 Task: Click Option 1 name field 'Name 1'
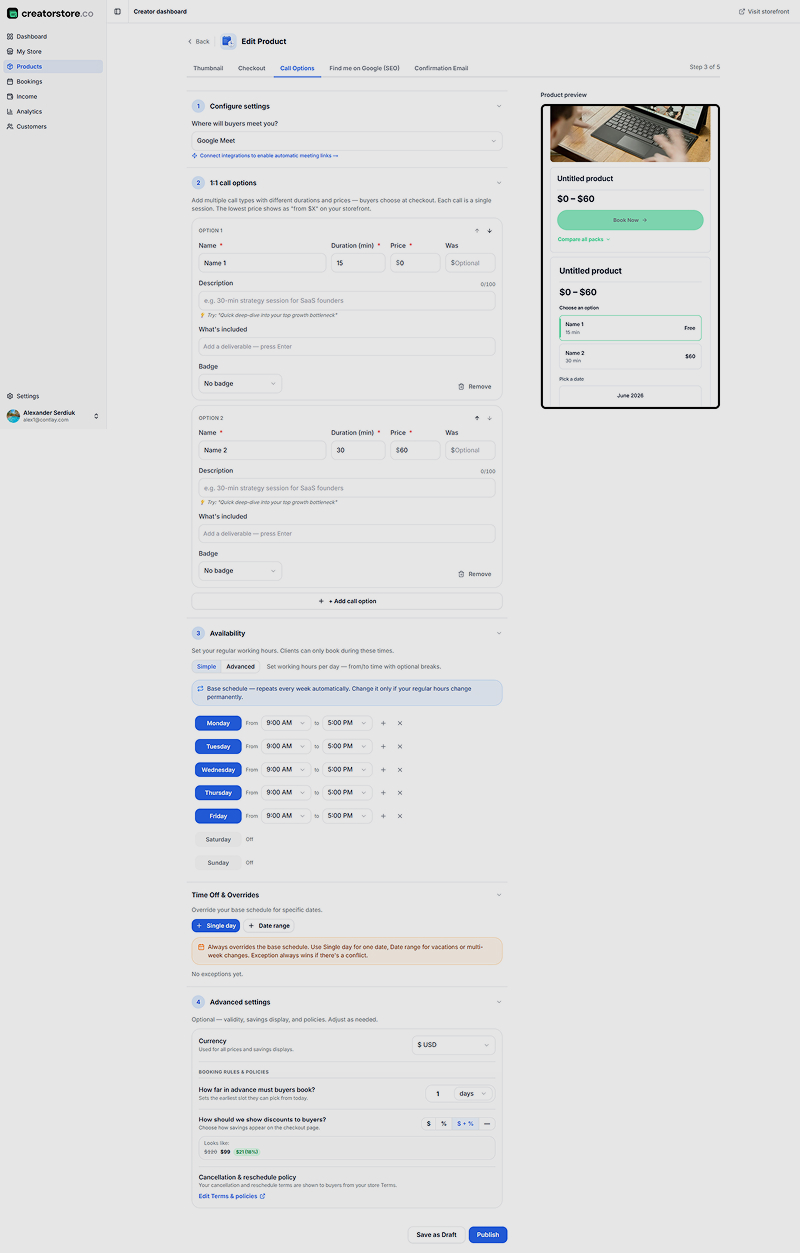[x=262, y=263]
